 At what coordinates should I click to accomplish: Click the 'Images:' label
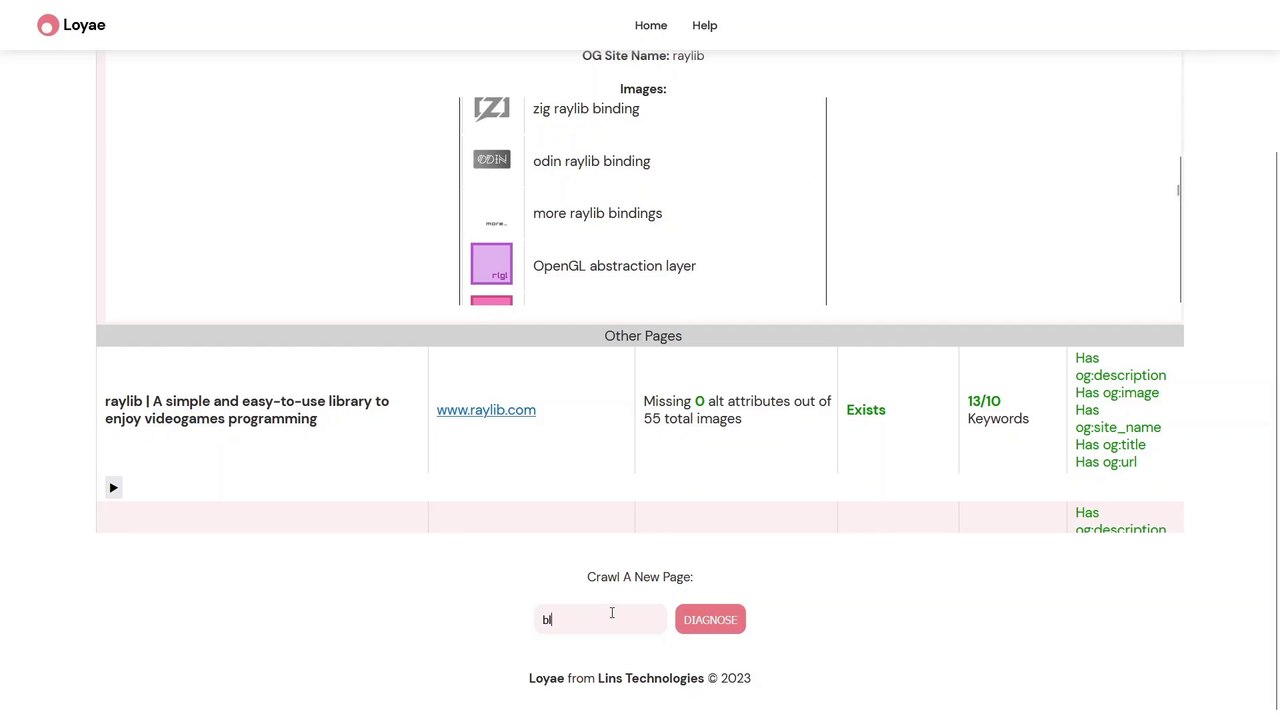[x=643, y=89]
